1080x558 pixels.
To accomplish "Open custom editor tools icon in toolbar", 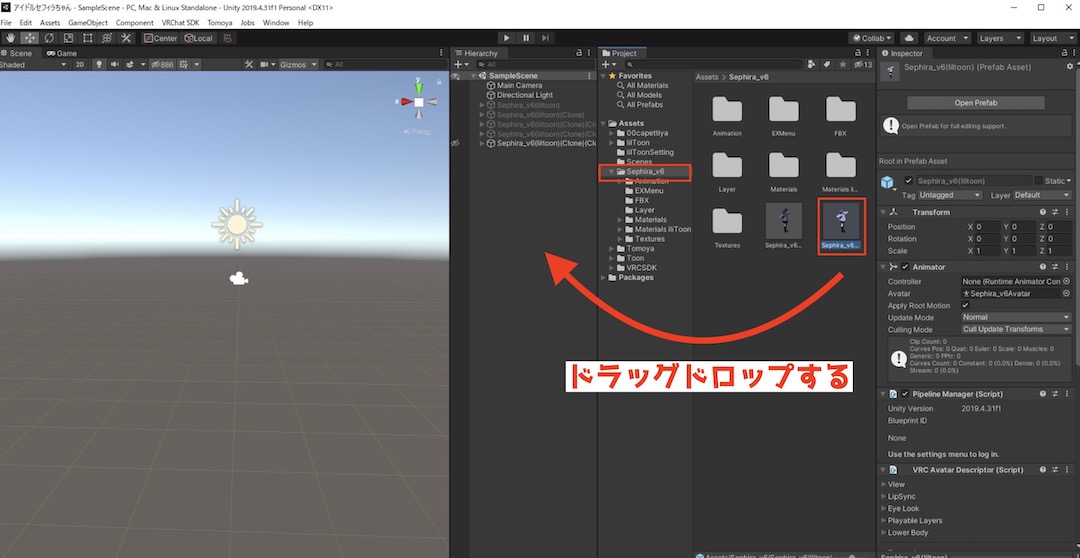I will (126, 38).
